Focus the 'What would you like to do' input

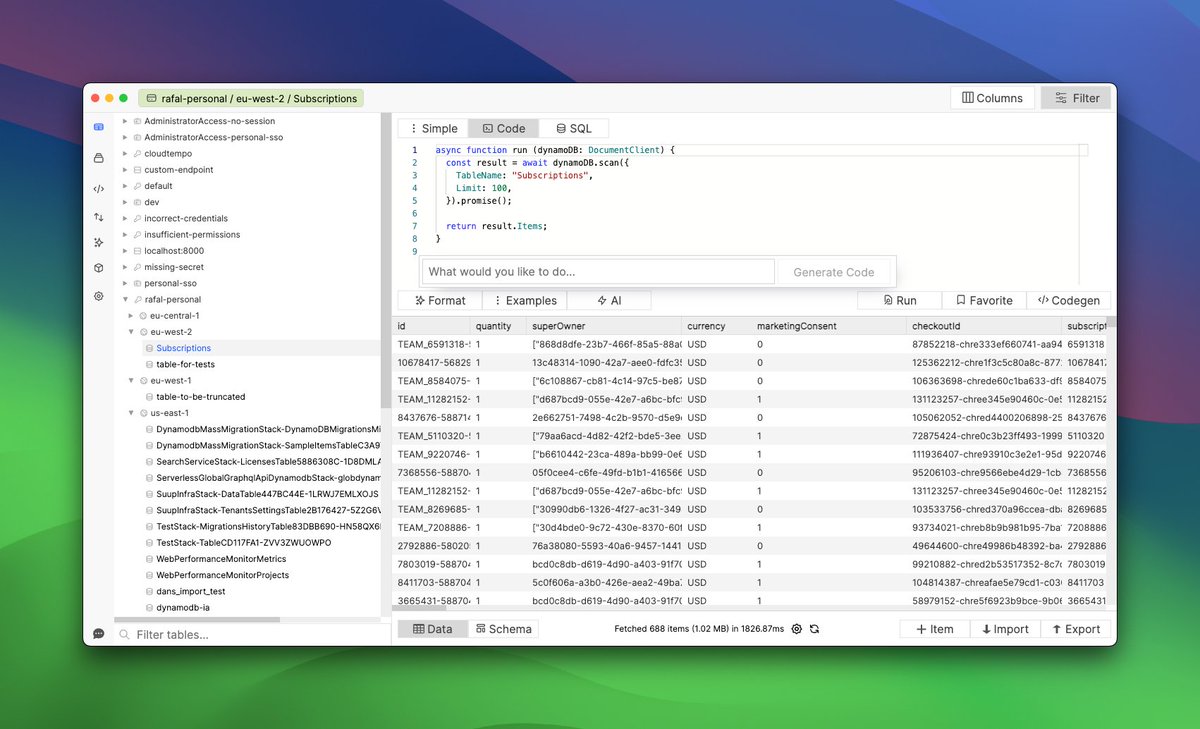(x=598, y=272)
